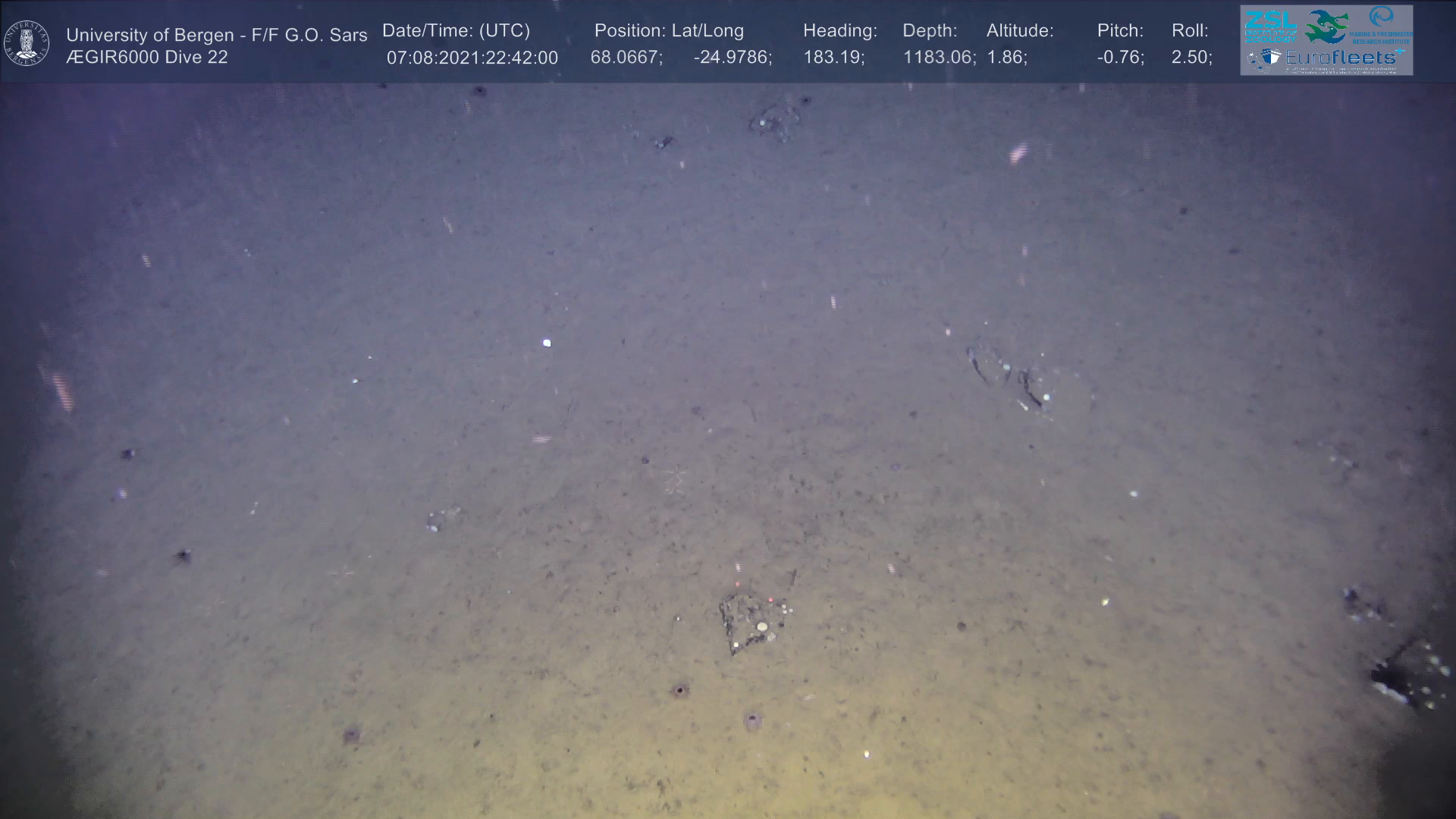Click the ÆGIR6000 Dive 22 label
The width and height of the screenshot is (1456, 819).
(146, 58)
